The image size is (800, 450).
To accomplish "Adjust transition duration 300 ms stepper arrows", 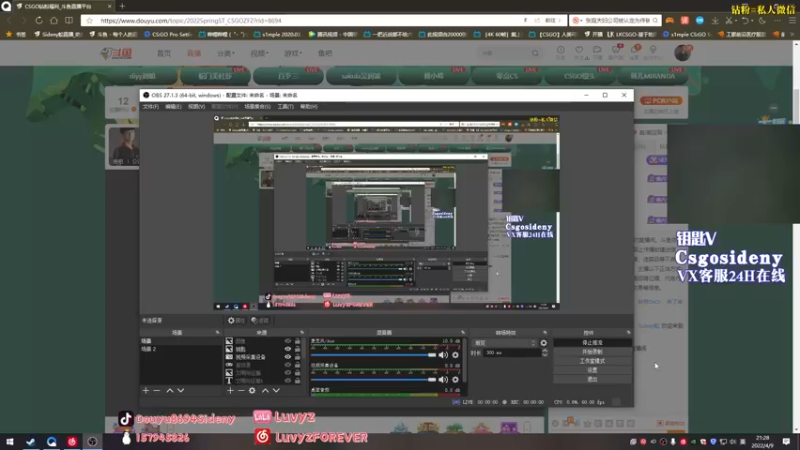I will tap(544, 353).
